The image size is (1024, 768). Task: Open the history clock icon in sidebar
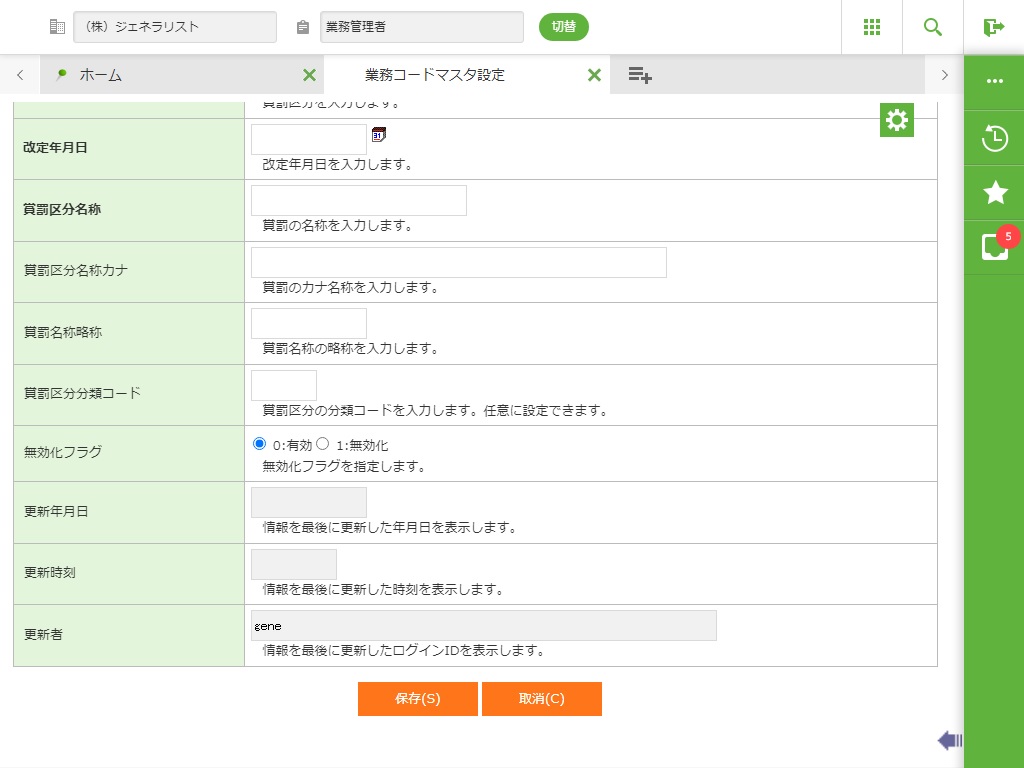pos(995,138)
